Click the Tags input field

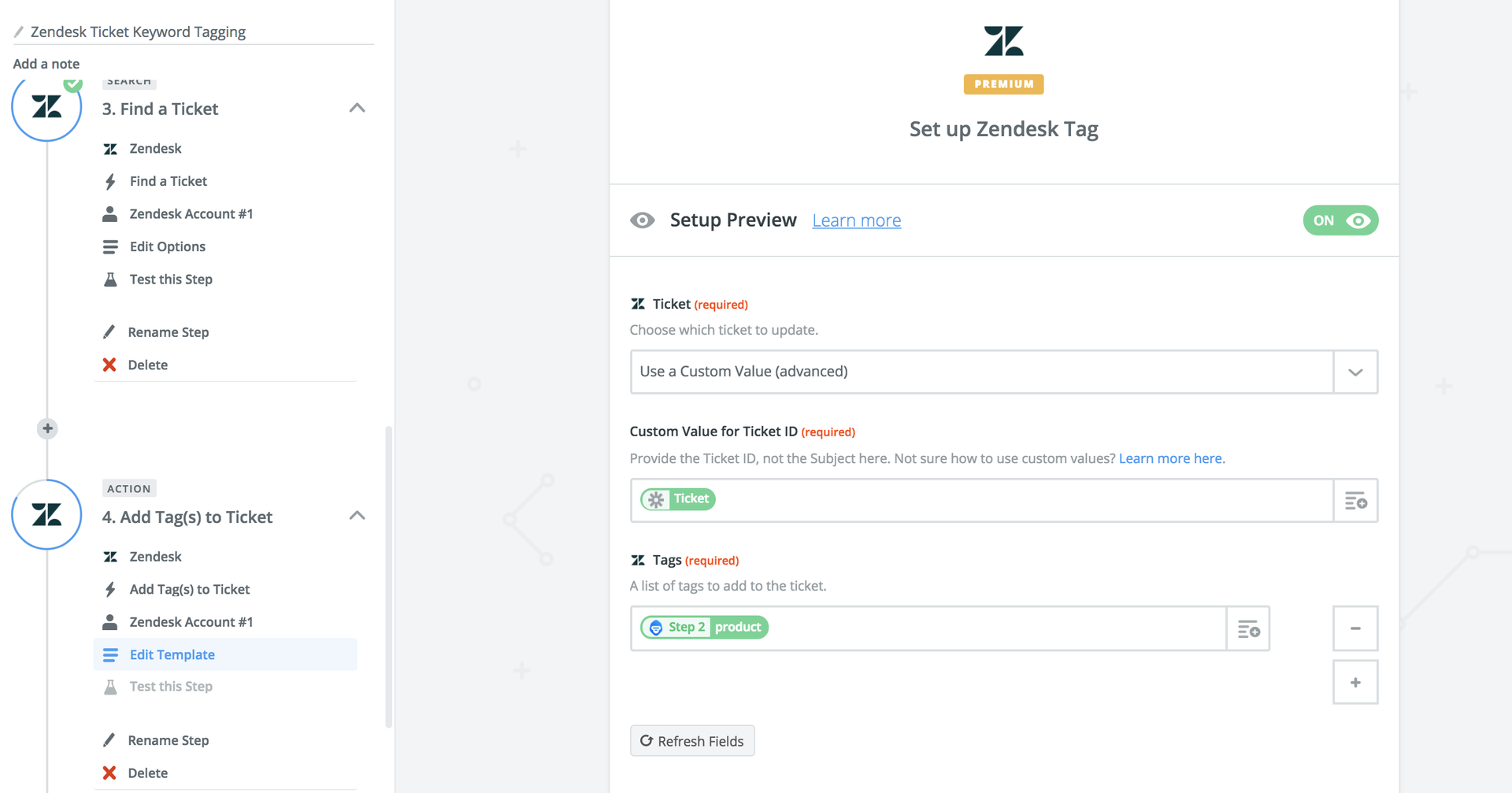coord(992,628)
